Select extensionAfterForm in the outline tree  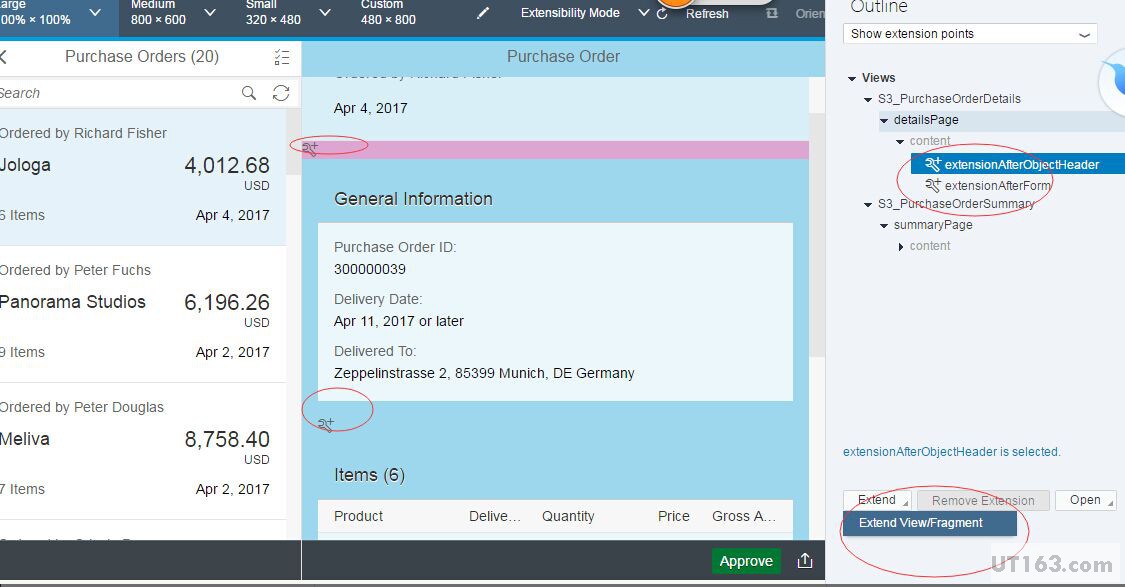coord(997,185)
